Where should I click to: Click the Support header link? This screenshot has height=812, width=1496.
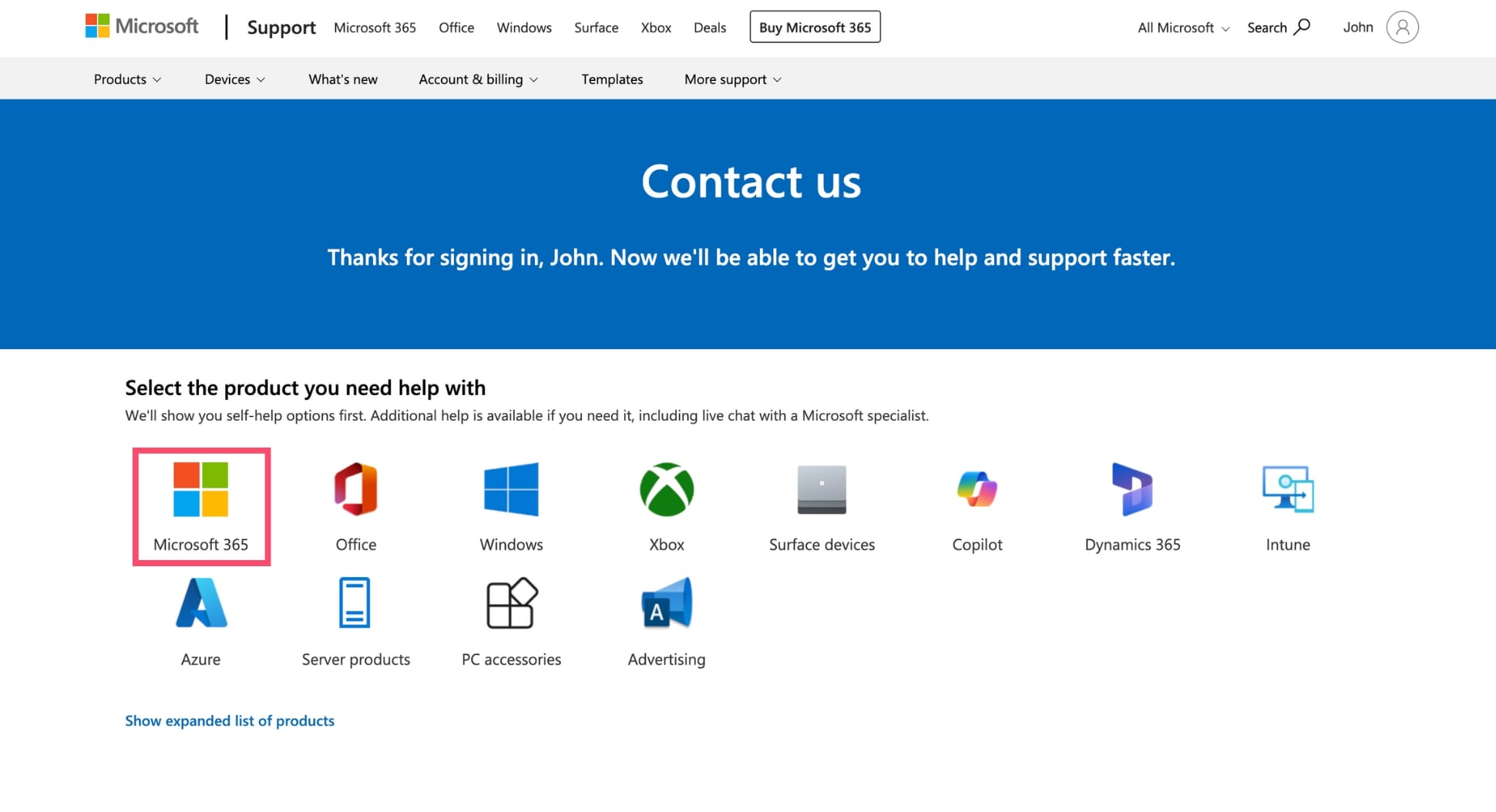click(281, 28)
